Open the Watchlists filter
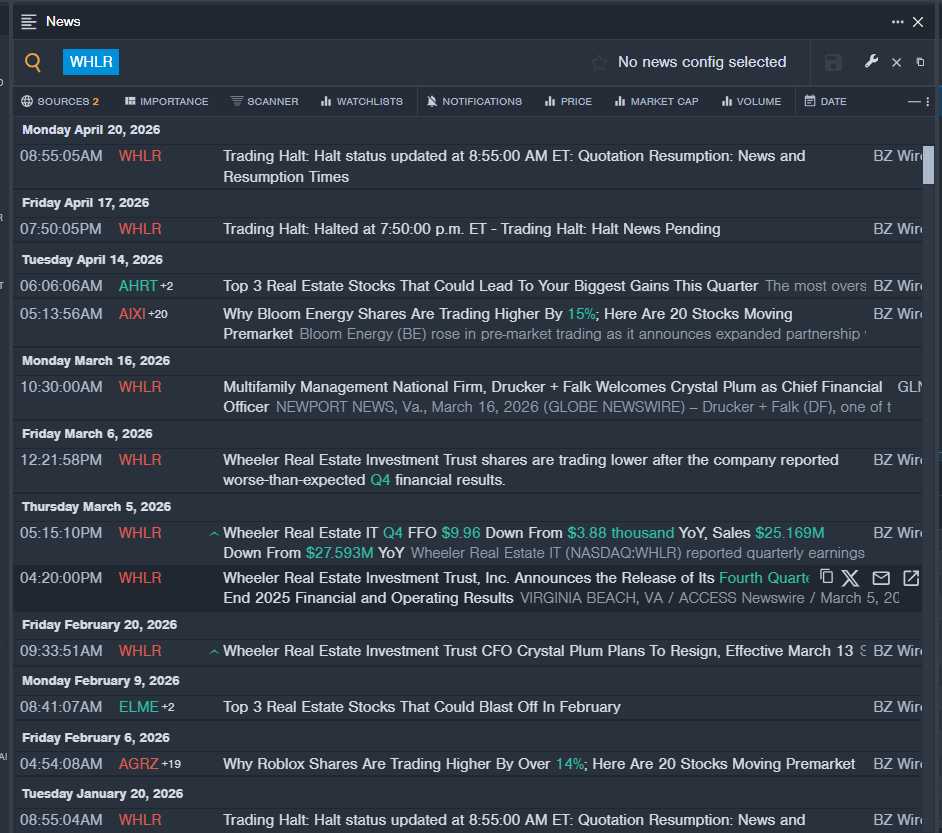The width and height of the screenshot is (942, 833). (x=361, y=101)
